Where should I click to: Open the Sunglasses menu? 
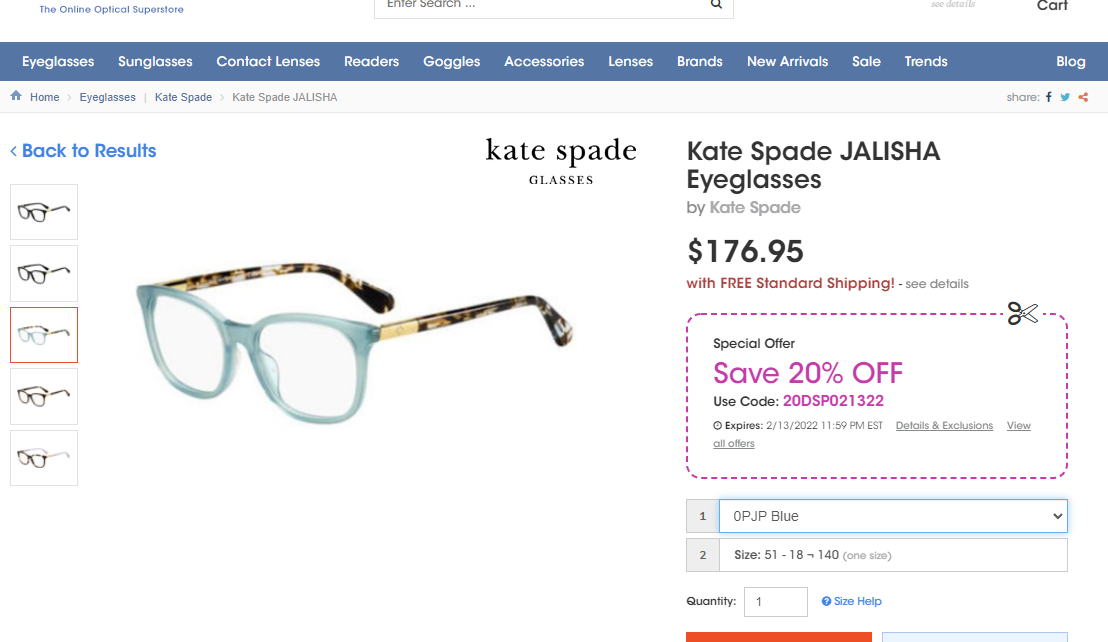(155, 61)
